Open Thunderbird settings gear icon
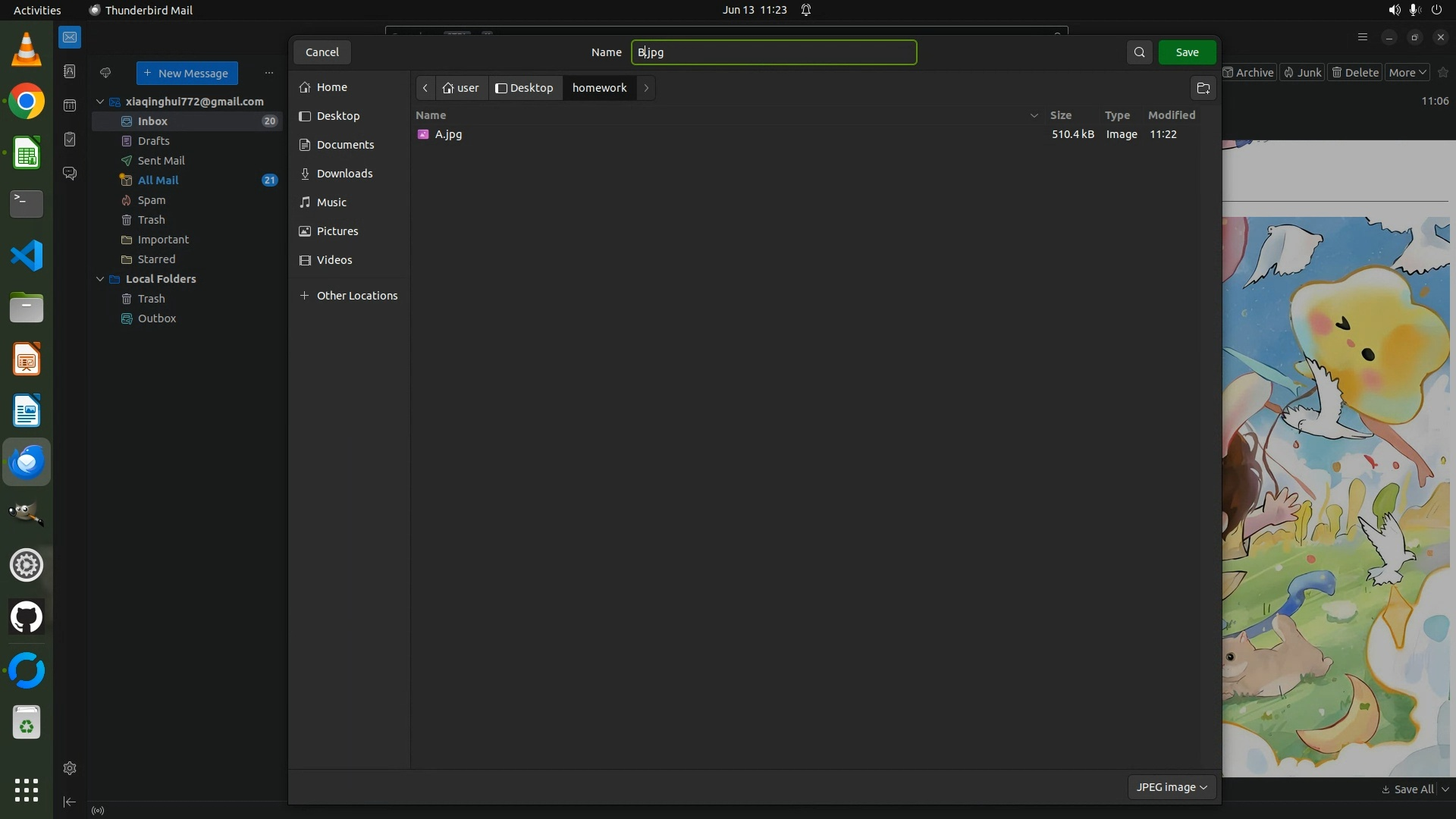Image resolution: width=1456 pixels, height=819 pixels. 70,768
